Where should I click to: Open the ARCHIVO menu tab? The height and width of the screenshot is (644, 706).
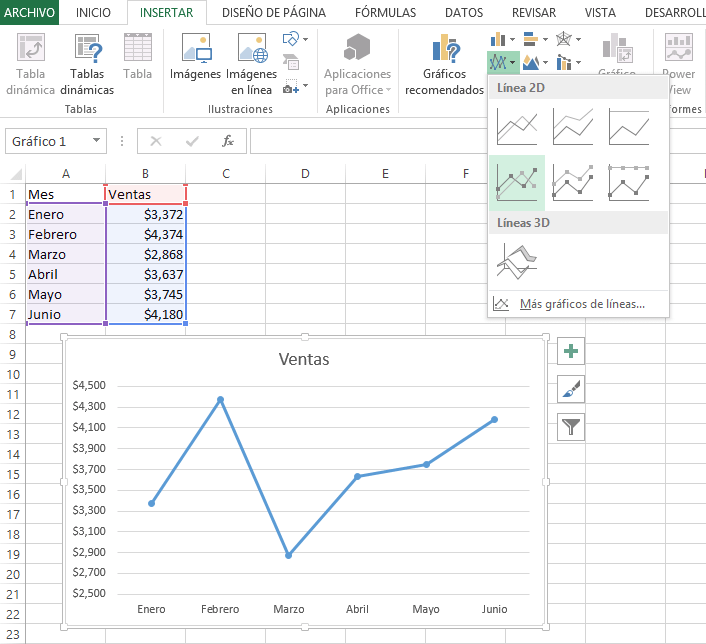[29, 12]
